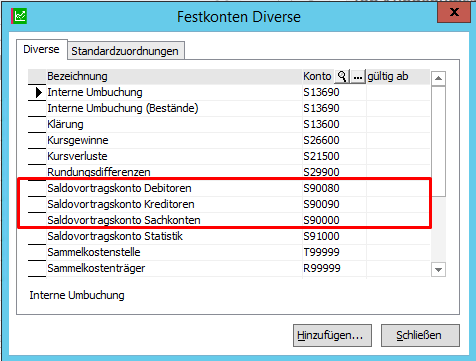Click the gültig ab cell for Rundungsdifferenzen
Viewport: 476px width, 361px height.
398,172
